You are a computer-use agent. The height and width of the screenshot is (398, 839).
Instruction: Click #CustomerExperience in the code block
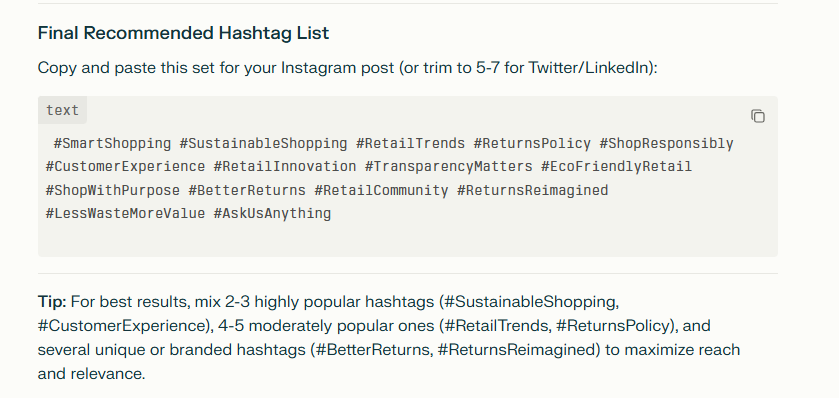point(125,166)
